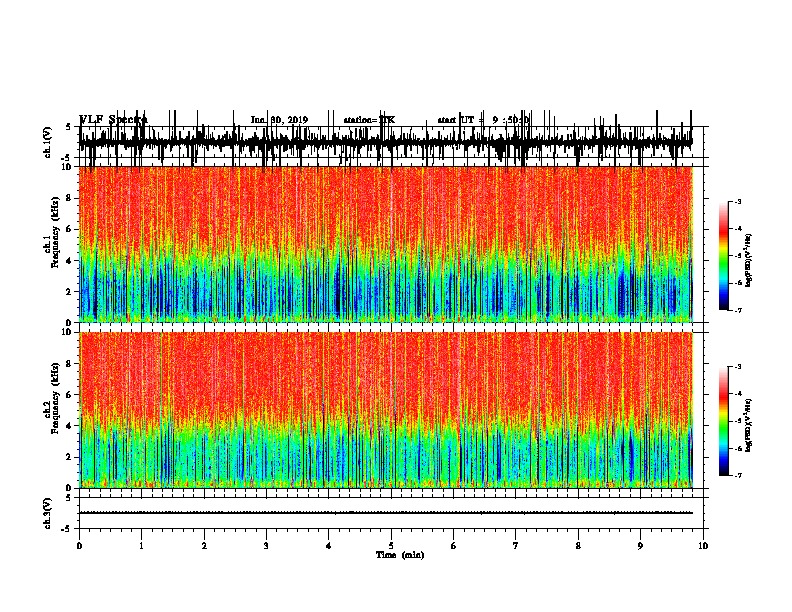Click tick label '7' on the time axis
This screenshot has height=612, width=792.
(x=516, y=546)
